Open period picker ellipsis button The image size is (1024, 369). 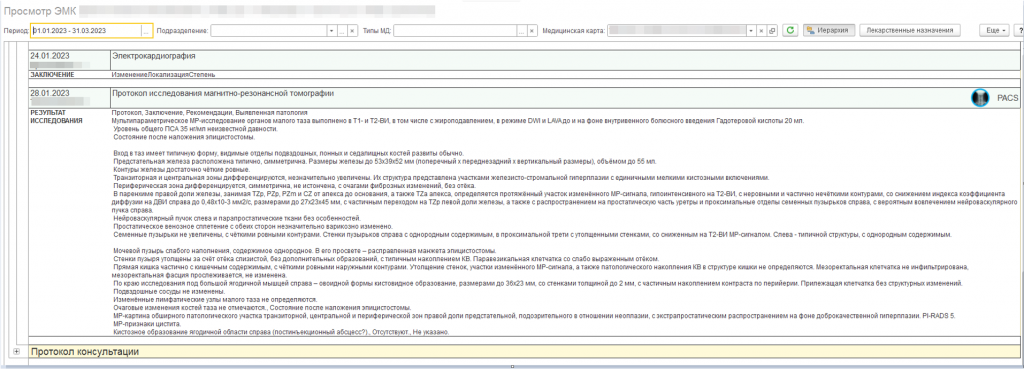(147, 31)
